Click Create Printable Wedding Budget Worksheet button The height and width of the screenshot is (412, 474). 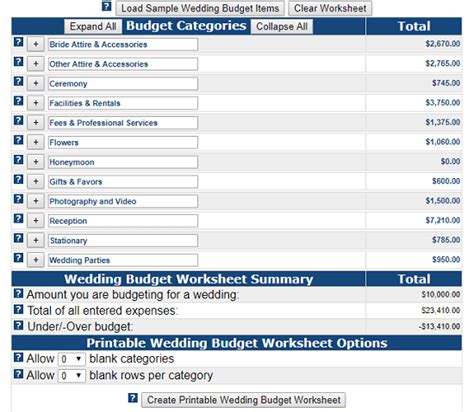click(x=244, y=400)
